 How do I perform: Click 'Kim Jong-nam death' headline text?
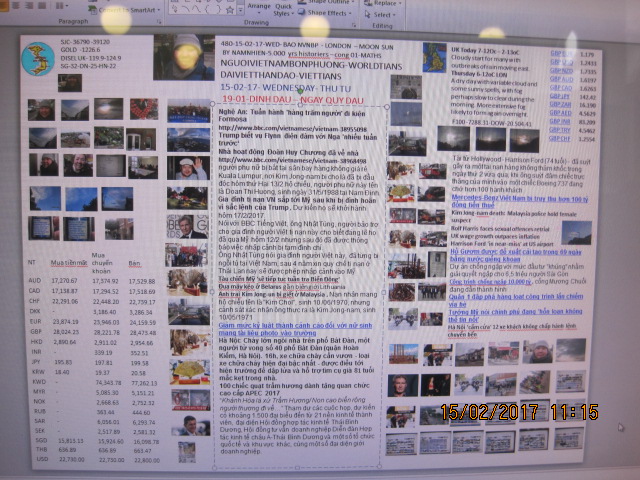(x=478, y=213)
